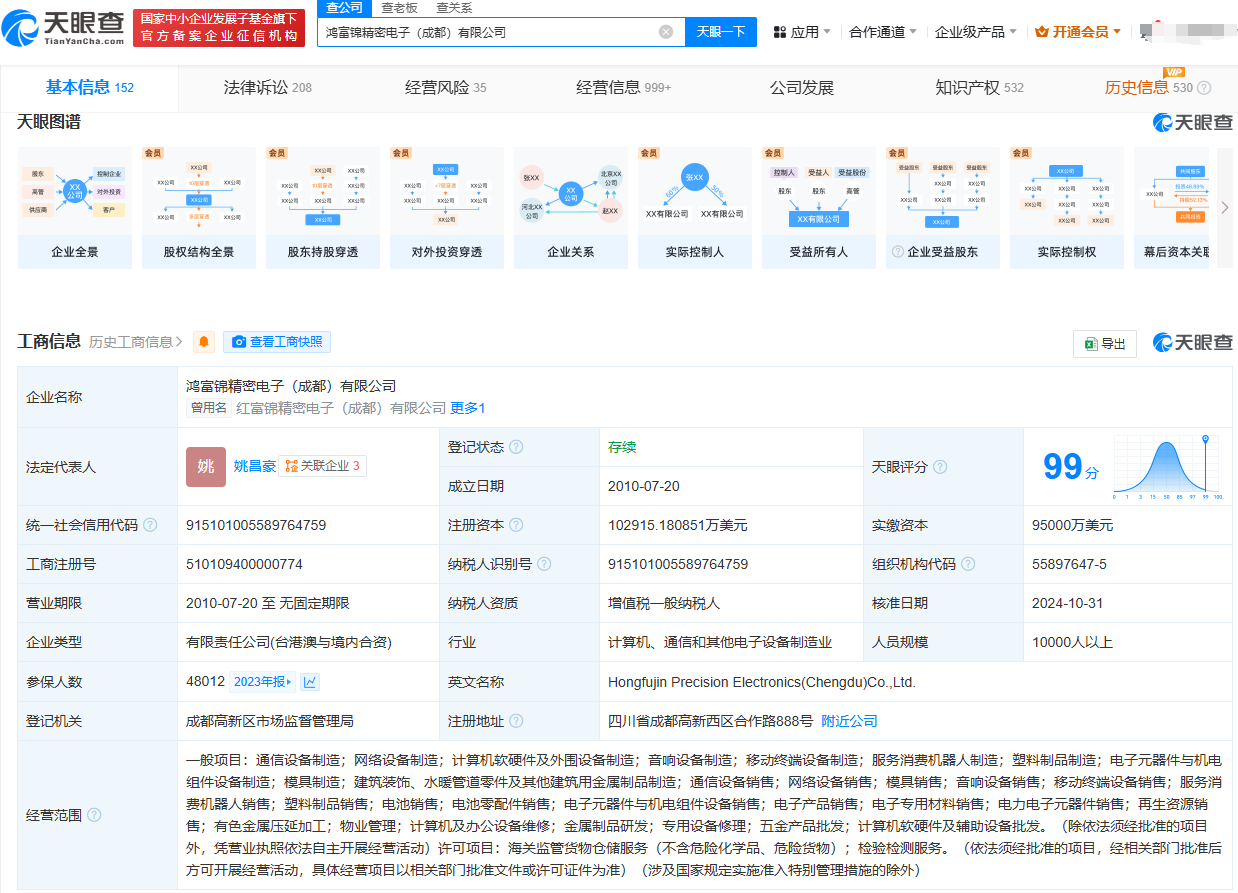Click 查看工商快照 button
Image resolution: width=1238 pixels, height=893 pixels.
coord(277,342)
